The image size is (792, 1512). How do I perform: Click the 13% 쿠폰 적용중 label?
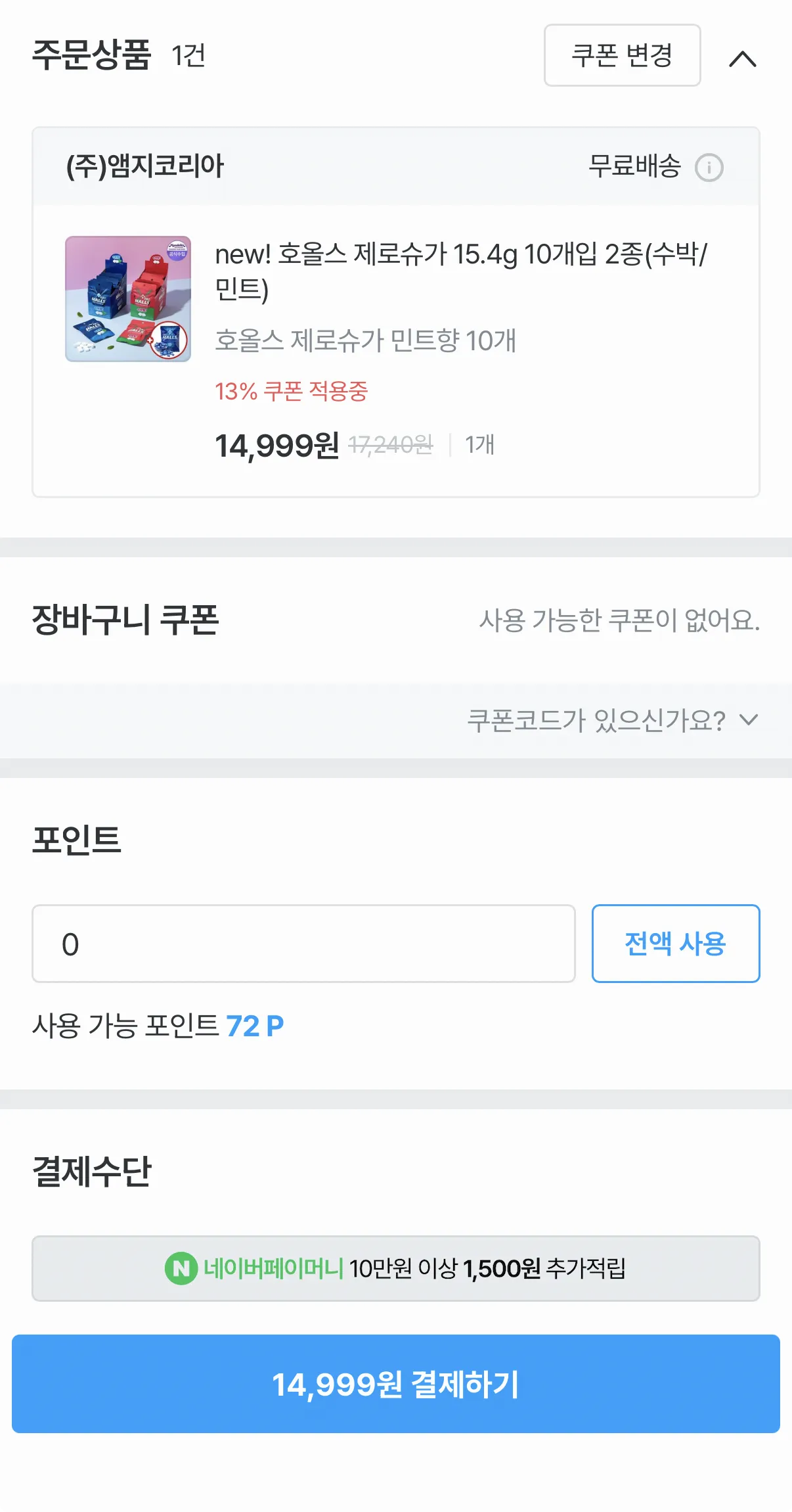pyautogui.click(x=292, y=392)
